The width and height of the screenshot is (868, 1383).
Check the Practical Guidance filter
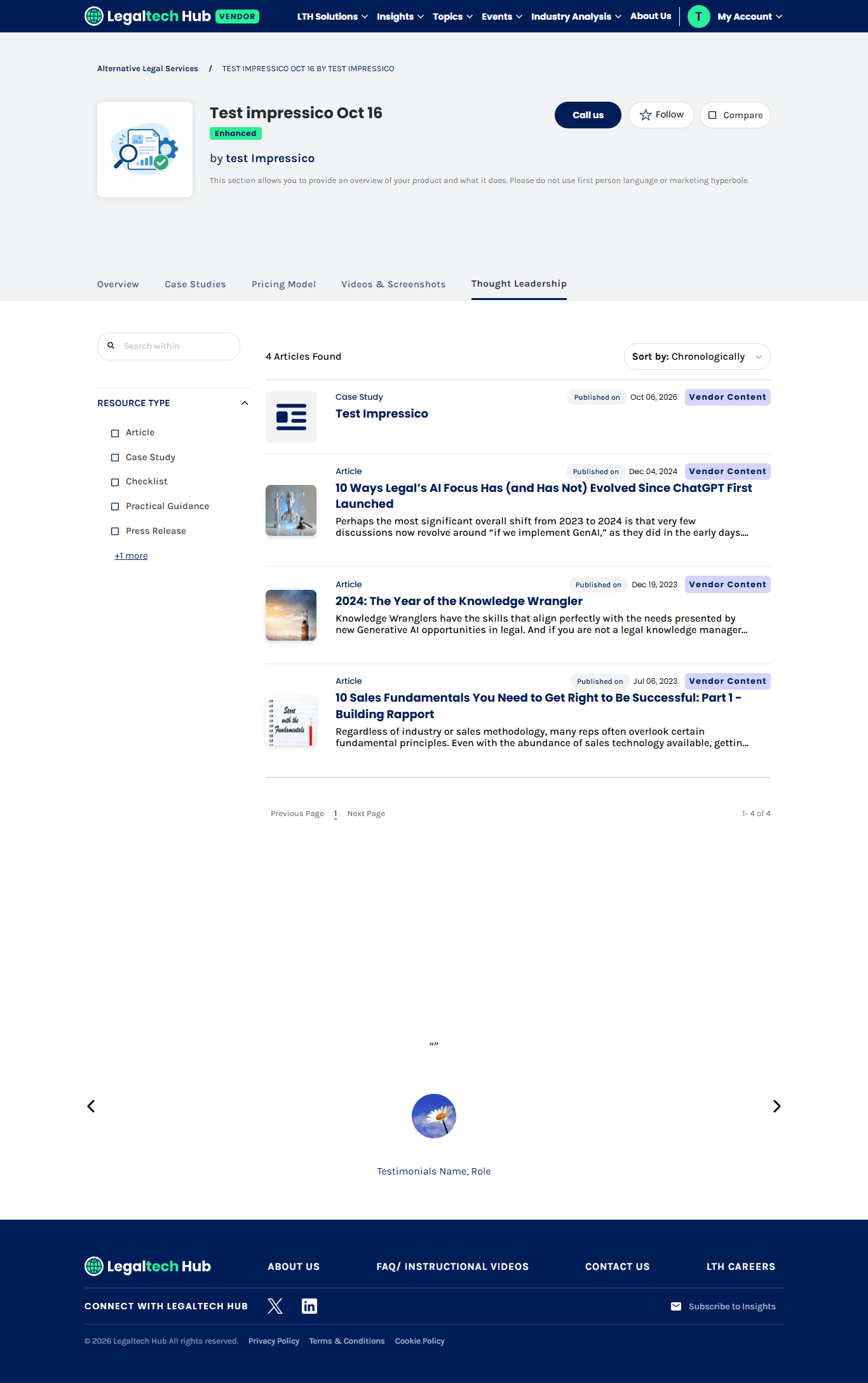(x=115, y=507)
